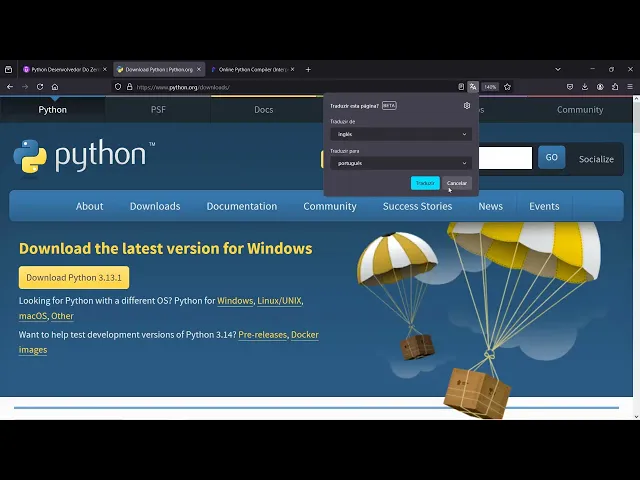The width and height of the screenshot is (640, 480).
Task: Go to the browser home page
Action: [x=55, y=87]
